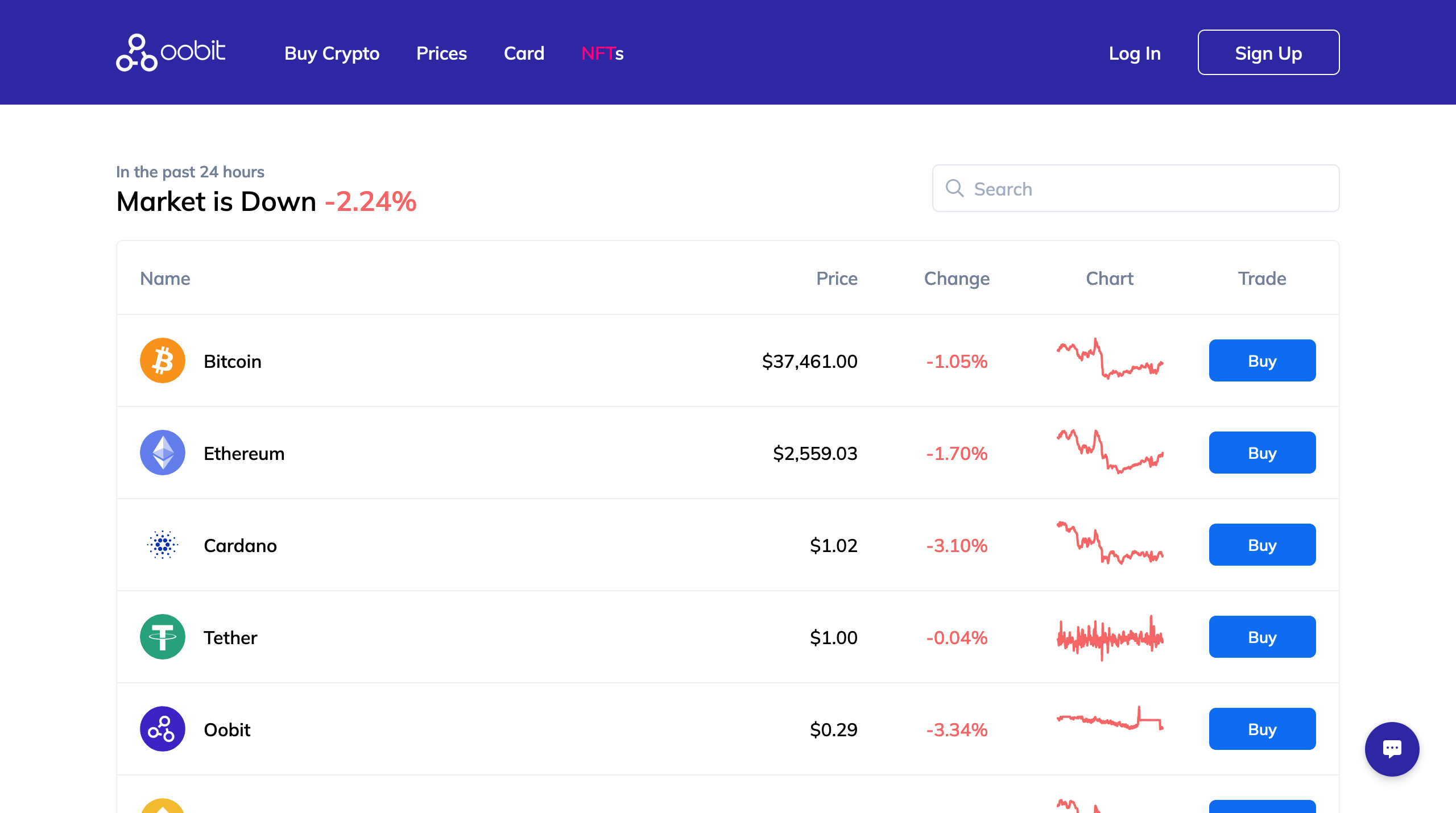Screen dimensions: 1456x813
Task: Click the search magnifier icon
Action: 954,188
